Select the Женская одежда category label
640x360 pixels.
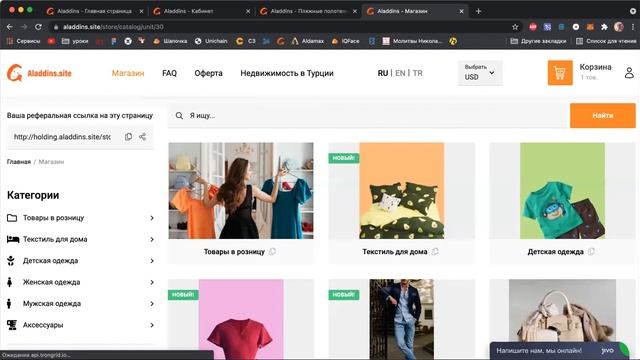point(51,282)
